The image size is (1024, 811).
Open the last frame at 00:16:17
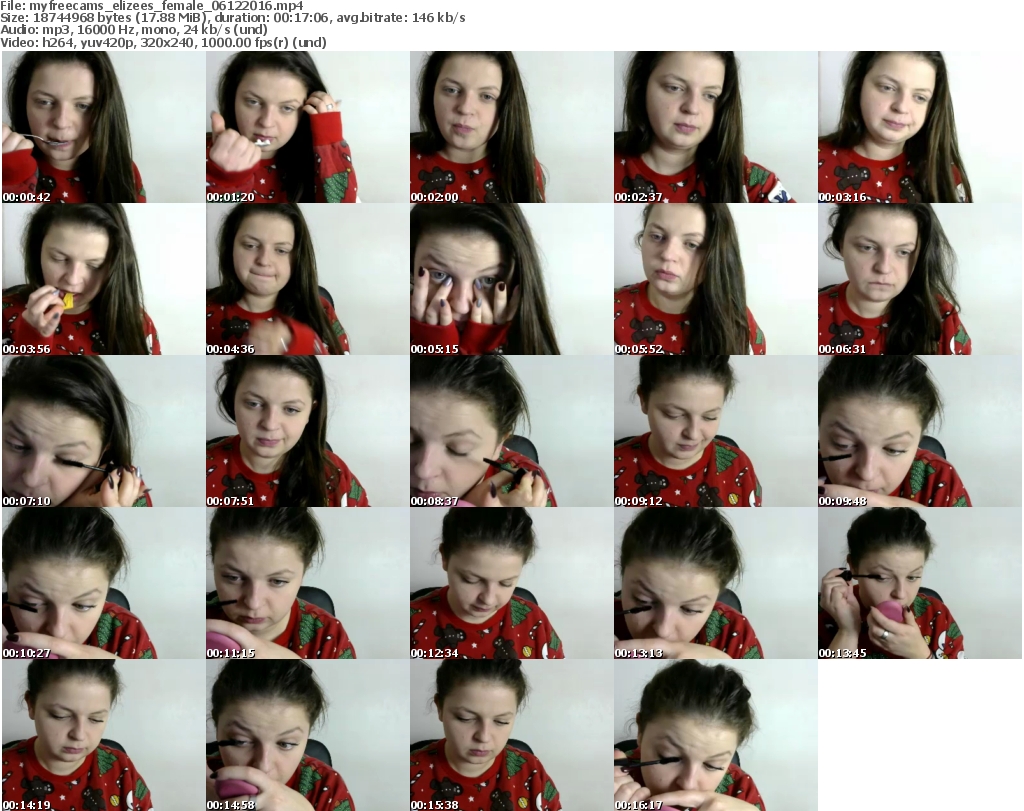716,735
